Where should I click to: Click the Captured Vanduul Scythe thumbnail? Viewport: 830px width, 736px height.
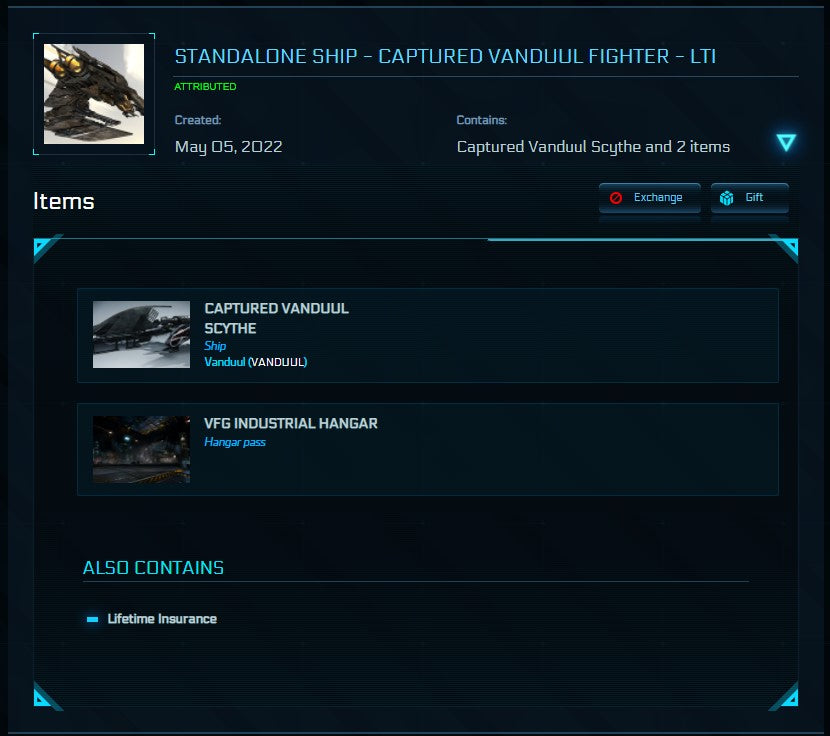141,334
